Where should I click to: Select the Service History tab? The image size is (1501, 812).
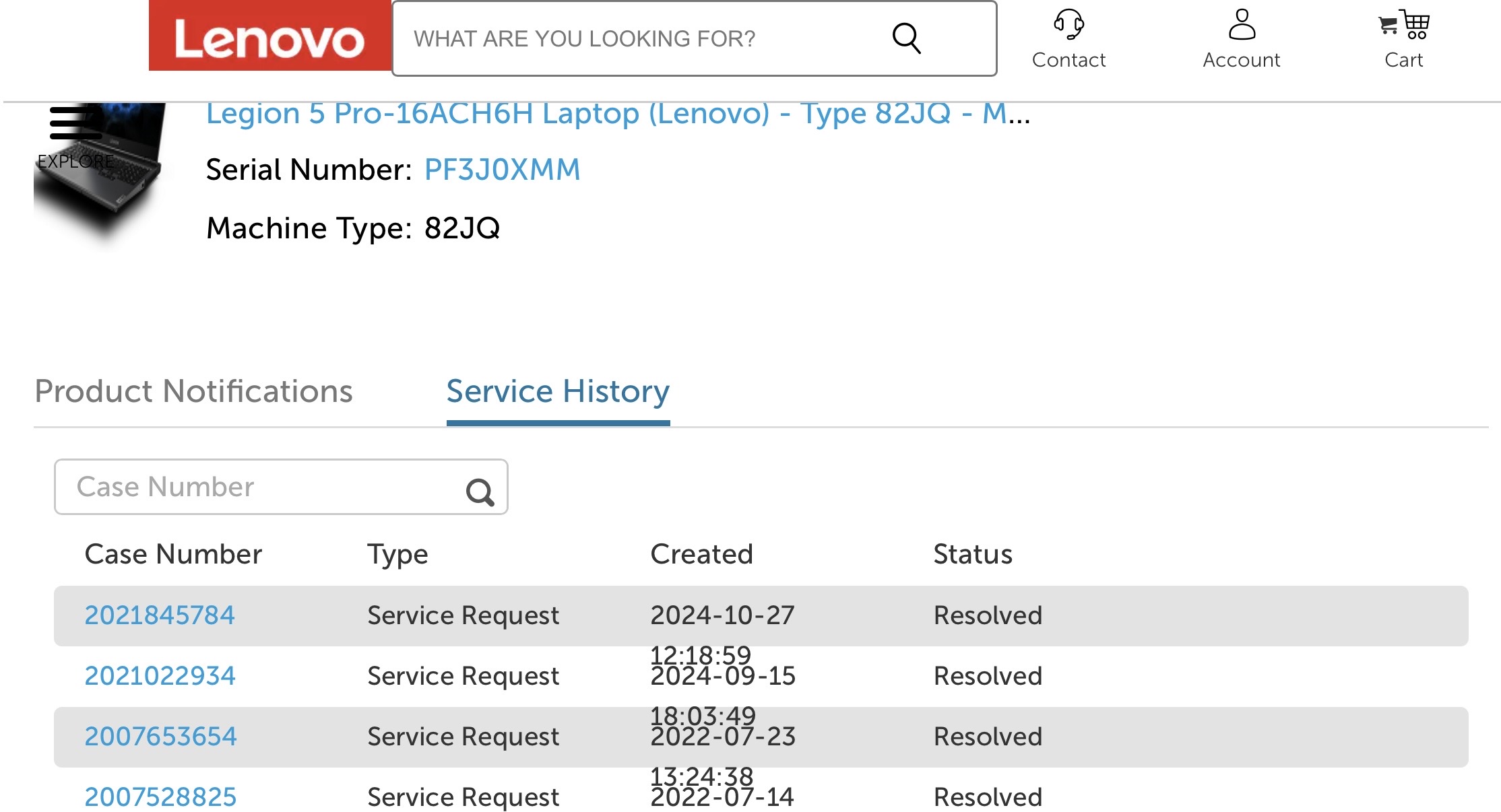(558, 391)
